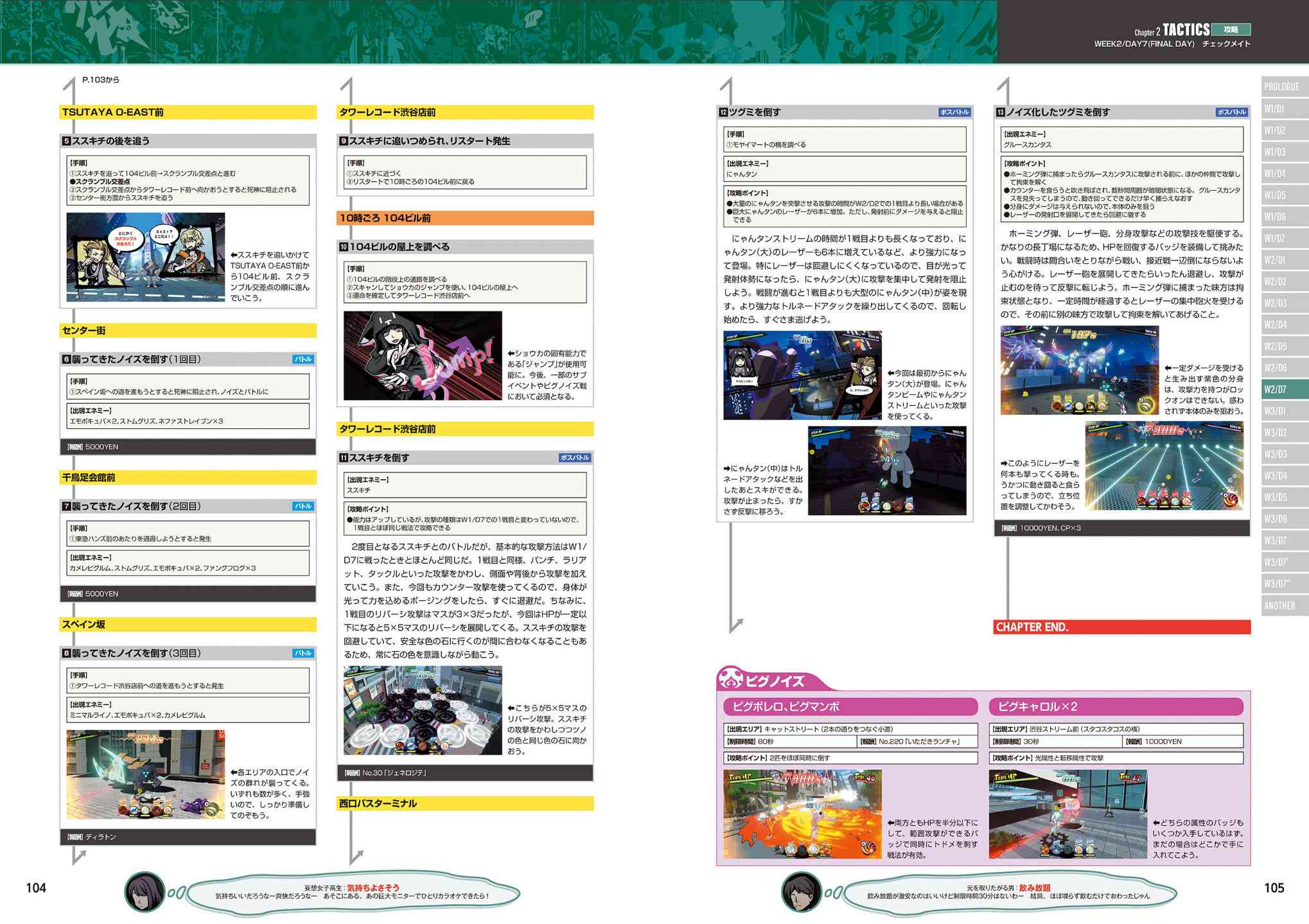Click the male character portrait at bottom right
This screenshot has width=1309, height=924.
pyautogui.click(x=802, y=892)
